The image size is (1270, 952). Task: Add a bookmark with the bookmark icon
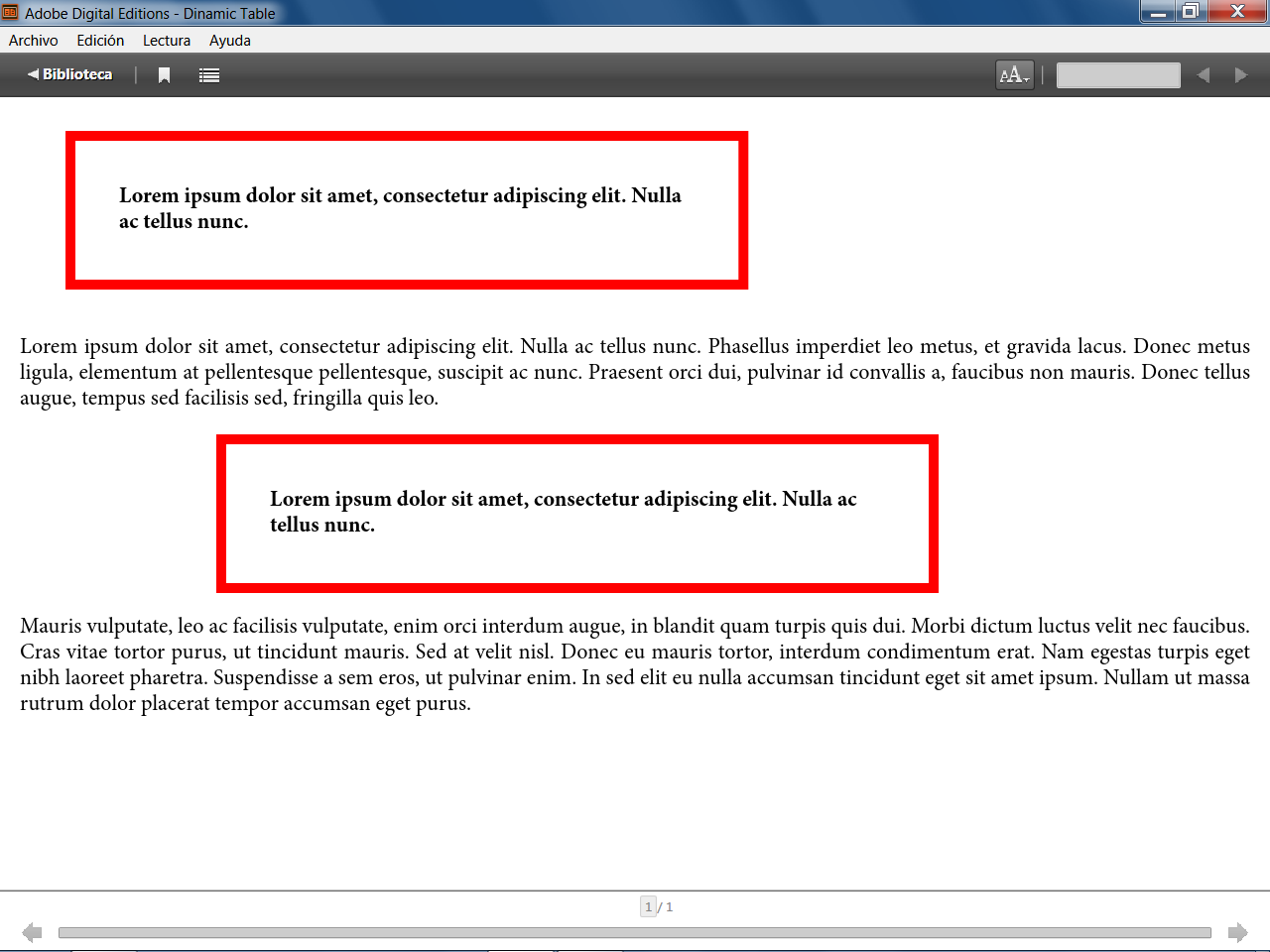click(165, 75)
